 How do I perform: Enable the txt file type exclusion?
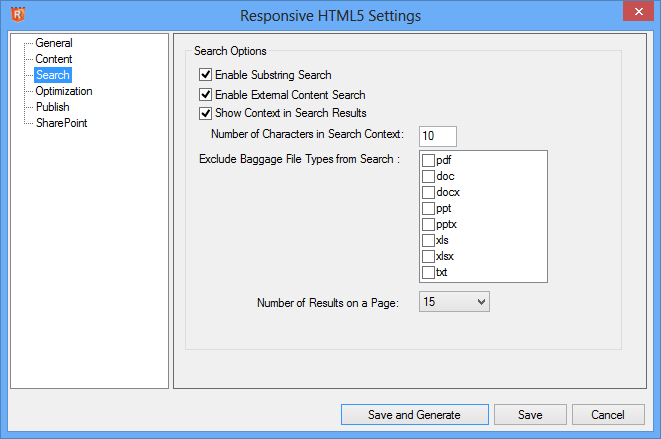[428, 272]
